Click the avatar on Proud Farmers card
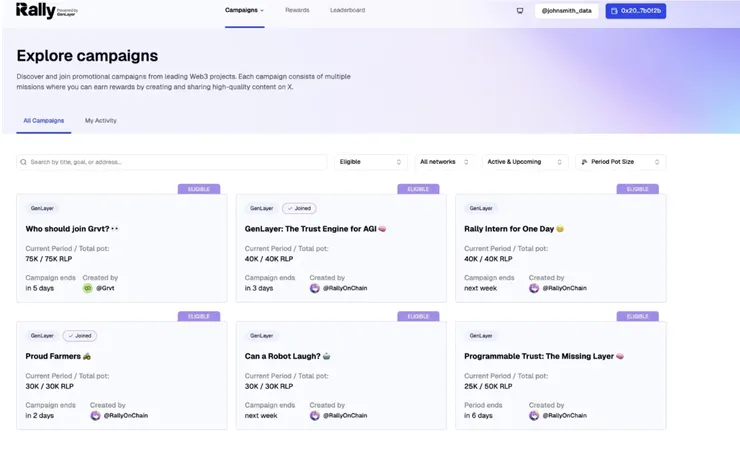The width and height of the screenshot is (740, 450). (95, 416)
